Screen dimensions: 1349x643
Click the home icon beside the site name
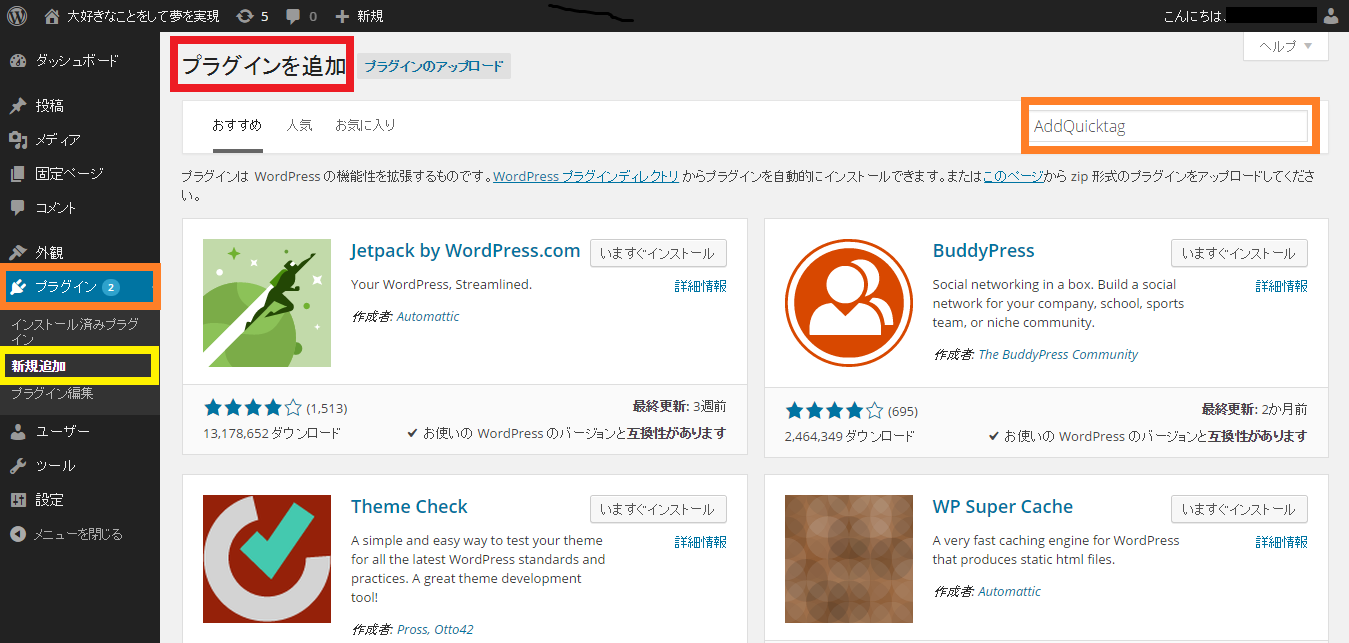[x=52, y=16]
